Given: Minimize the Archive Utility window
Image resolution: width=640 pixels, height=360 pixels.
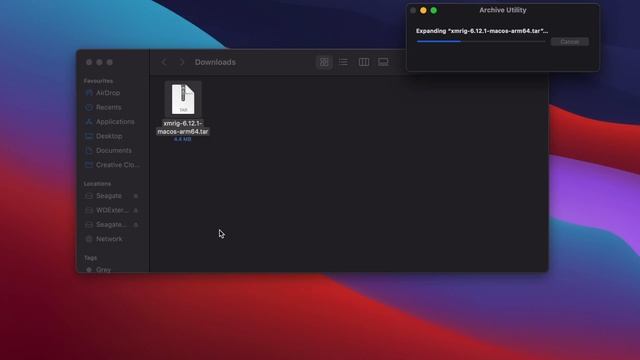Looking at the screenshot, I should (423, 10).
